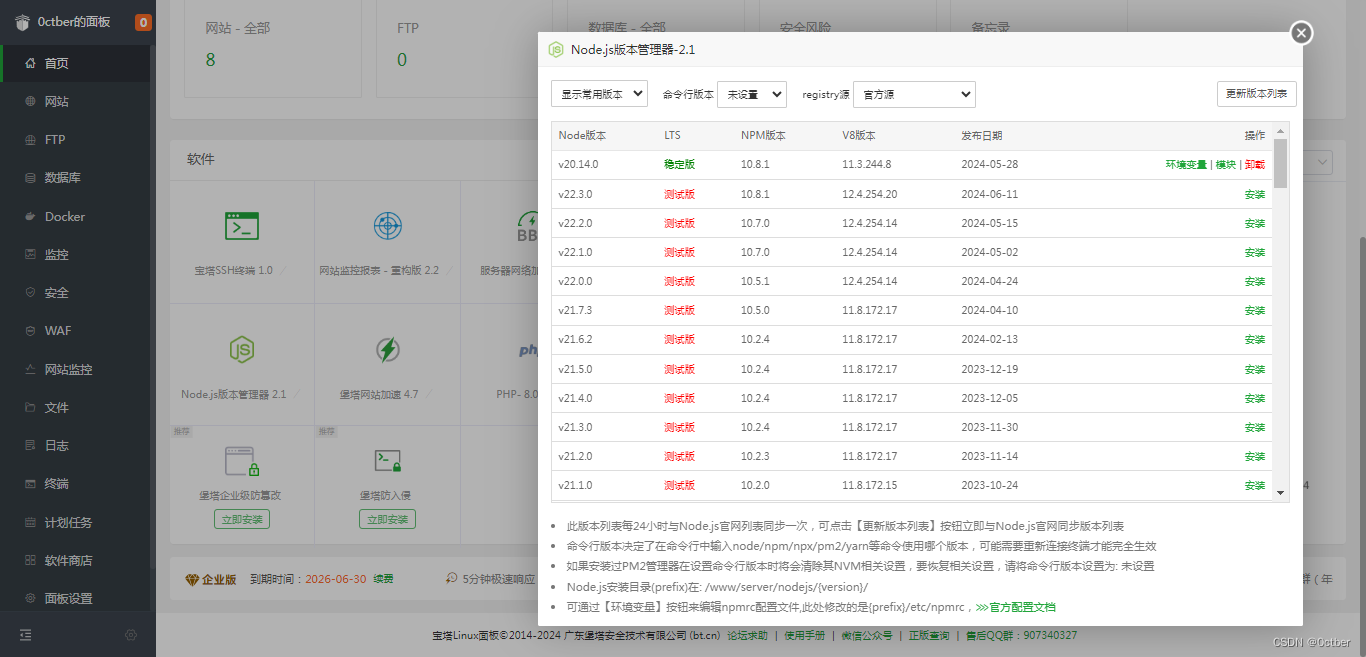Click 立即安装 under 堡塔企业级防篡改
This screenshot has height=657, width=1366.
pos(242,519)
